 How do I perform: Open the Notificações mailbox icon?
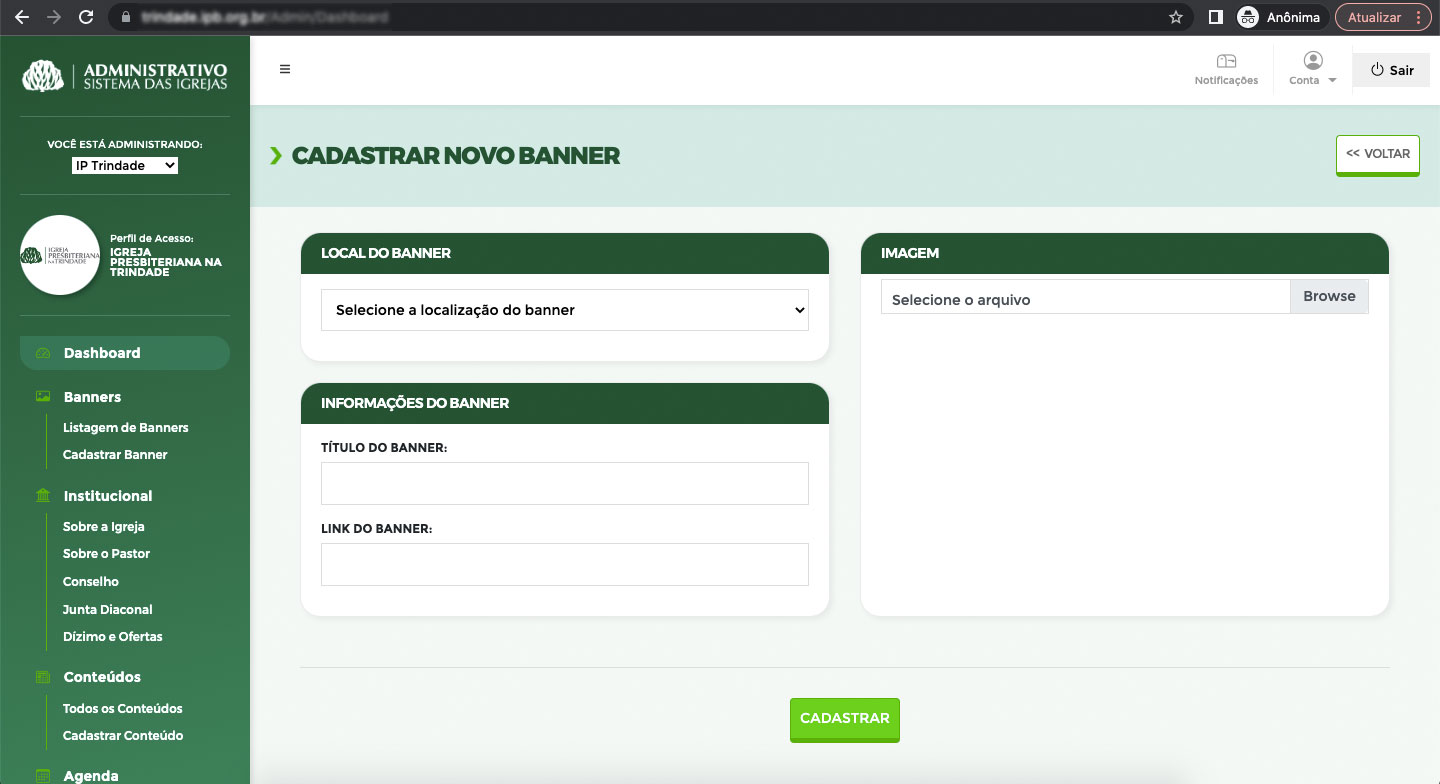tap(1226, 62)
